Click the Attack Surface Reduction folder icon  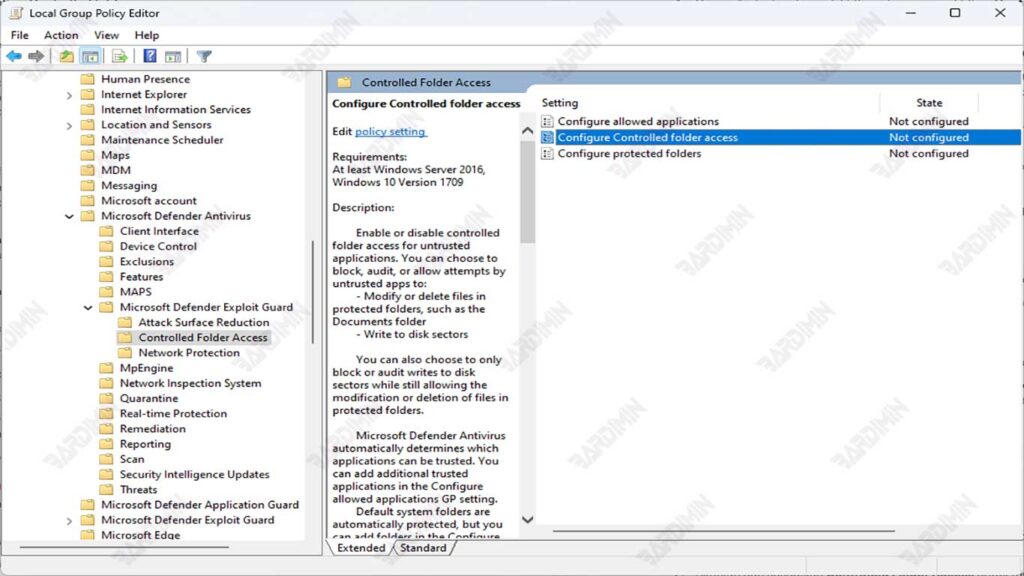[125, 323]
